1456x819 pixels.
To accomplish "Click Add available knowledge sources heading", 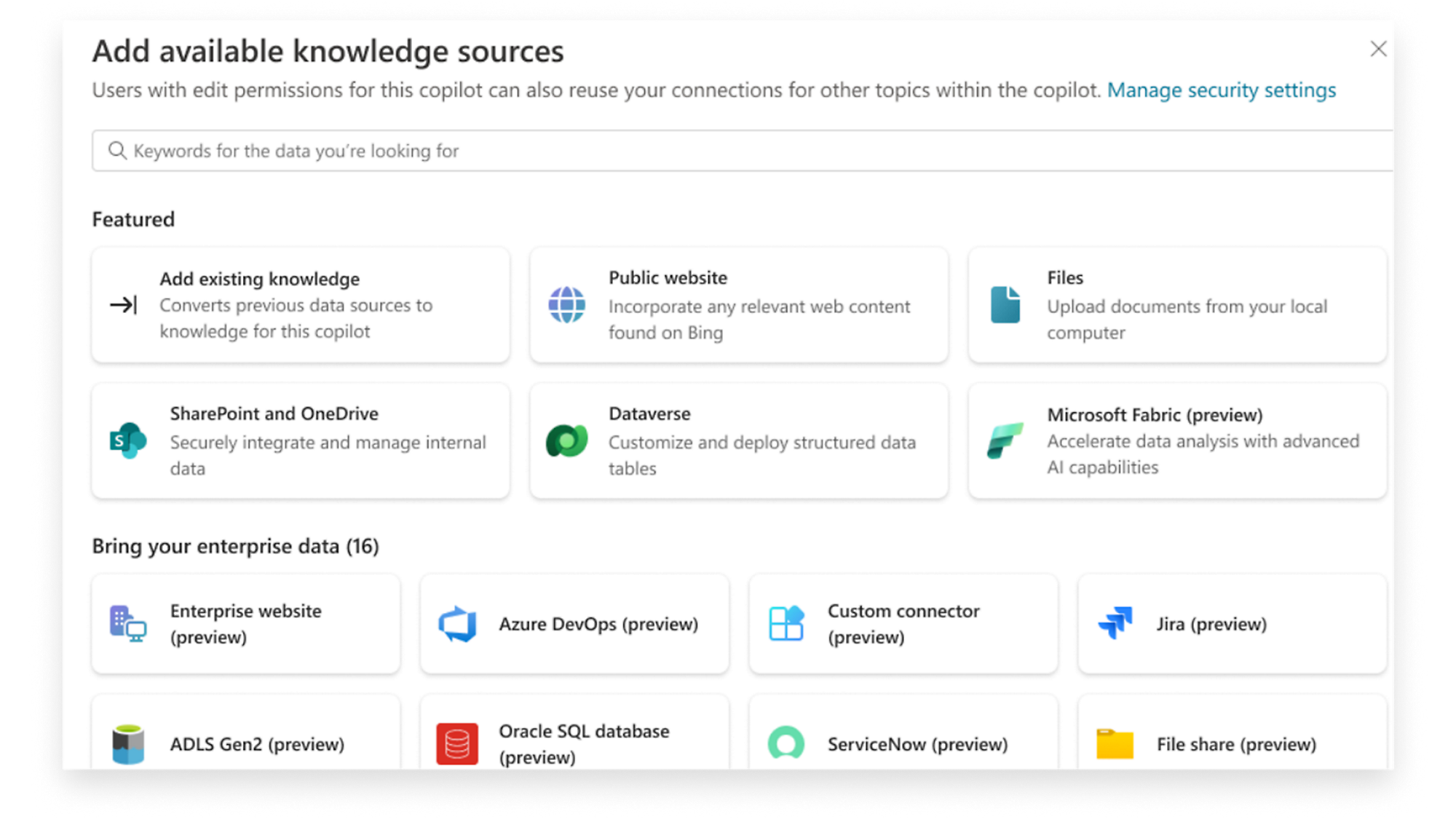I will pyautogui.click(x=328, y=51).
